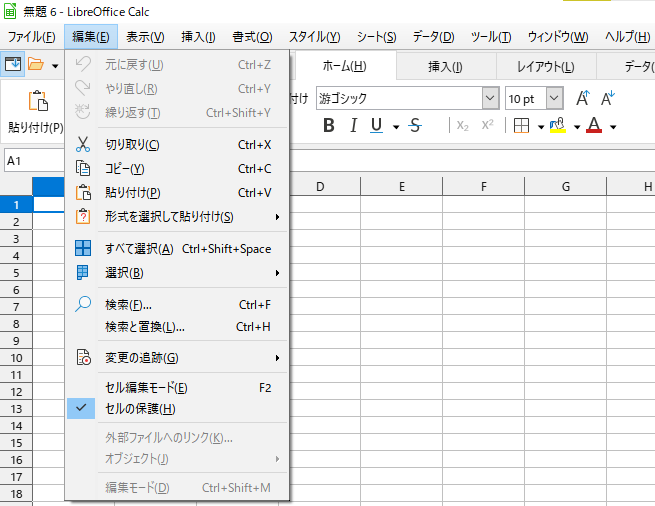Click the increase font size icon
The image size is (655, 506).
click(x=583, y=98)
